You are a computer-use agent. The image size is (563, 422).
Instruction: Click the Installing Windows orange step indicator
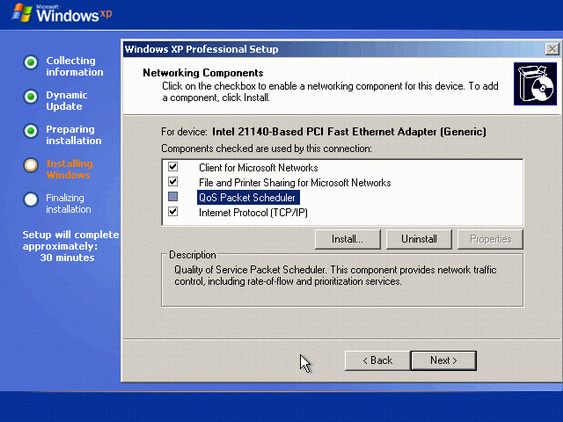coord(31,165)
